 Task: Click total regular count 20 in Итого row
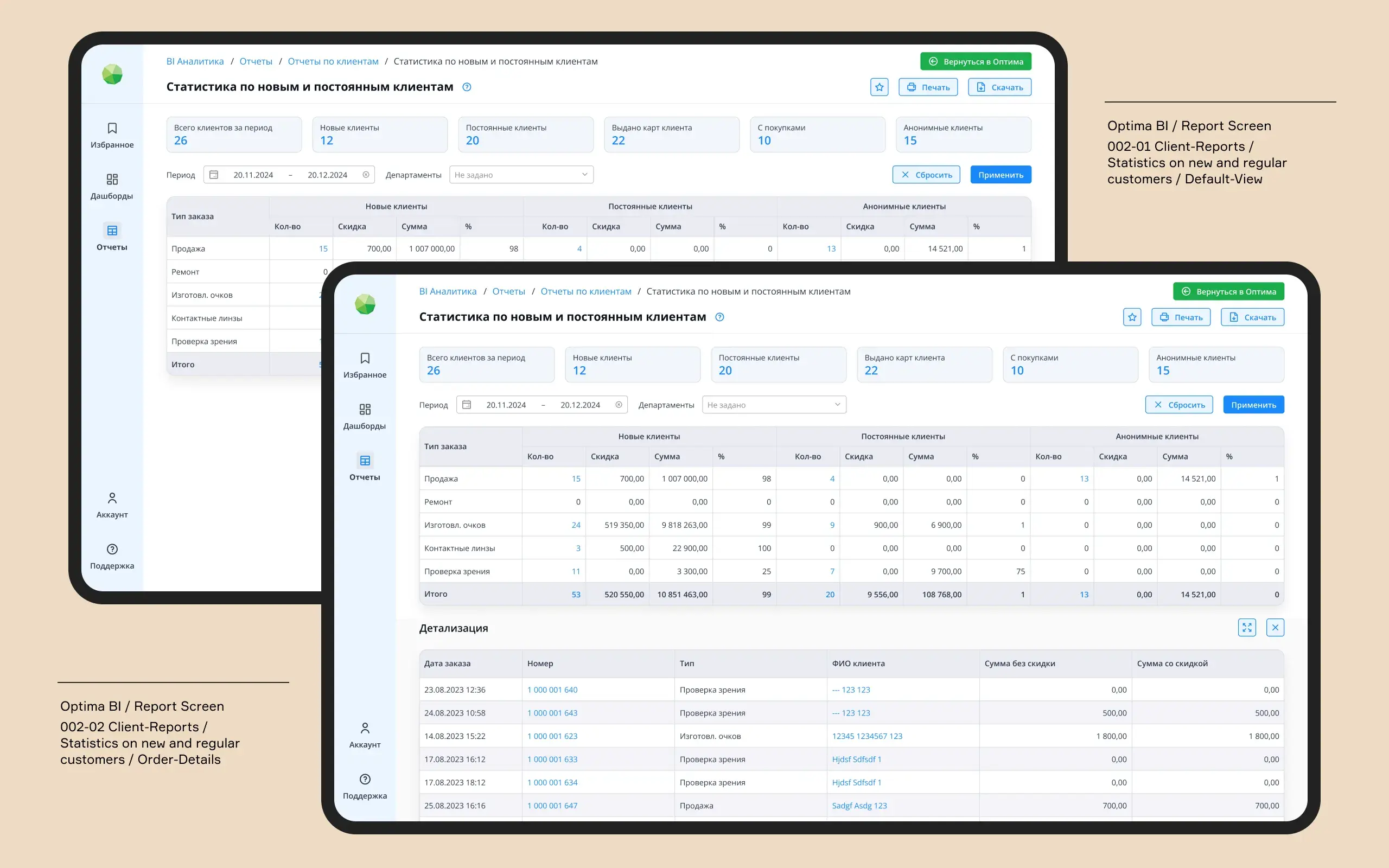[x=830, y=594]
